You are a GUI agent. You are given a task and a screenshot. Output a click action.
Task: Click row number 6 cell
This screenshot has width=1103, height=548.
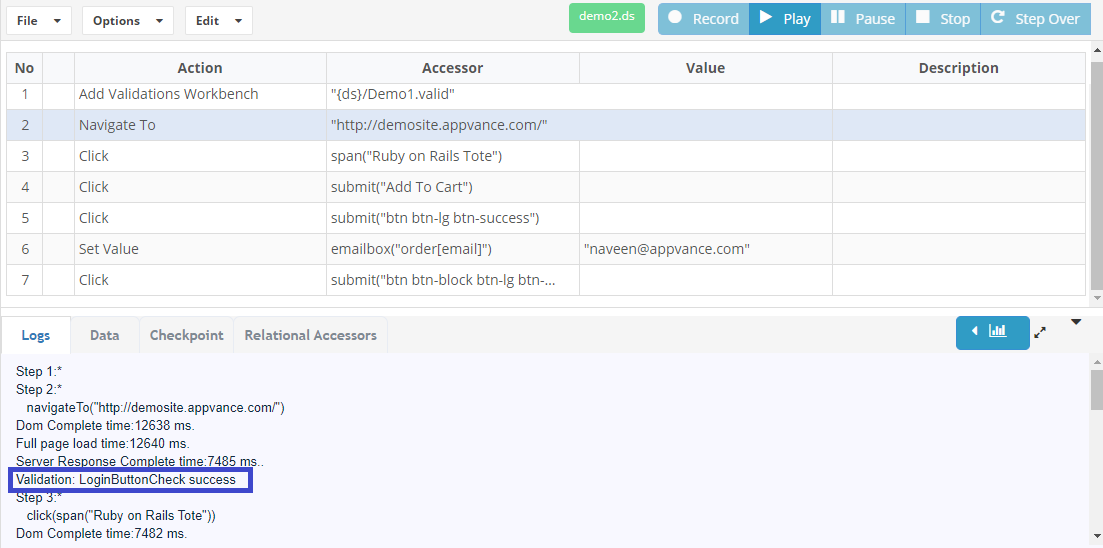(x=24, y=249)
